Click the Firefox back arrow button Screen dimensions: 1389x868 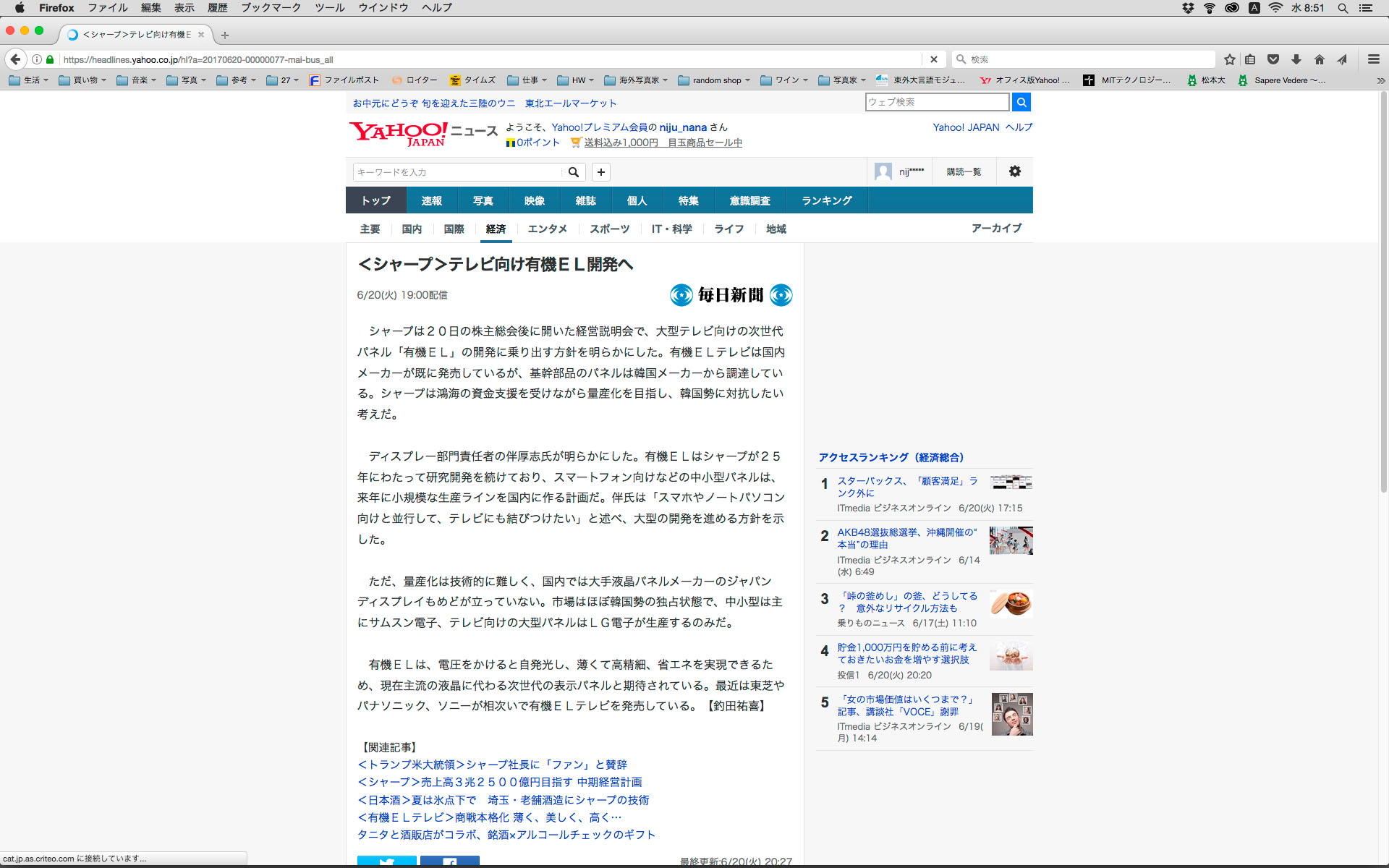(x=16, y=59)
